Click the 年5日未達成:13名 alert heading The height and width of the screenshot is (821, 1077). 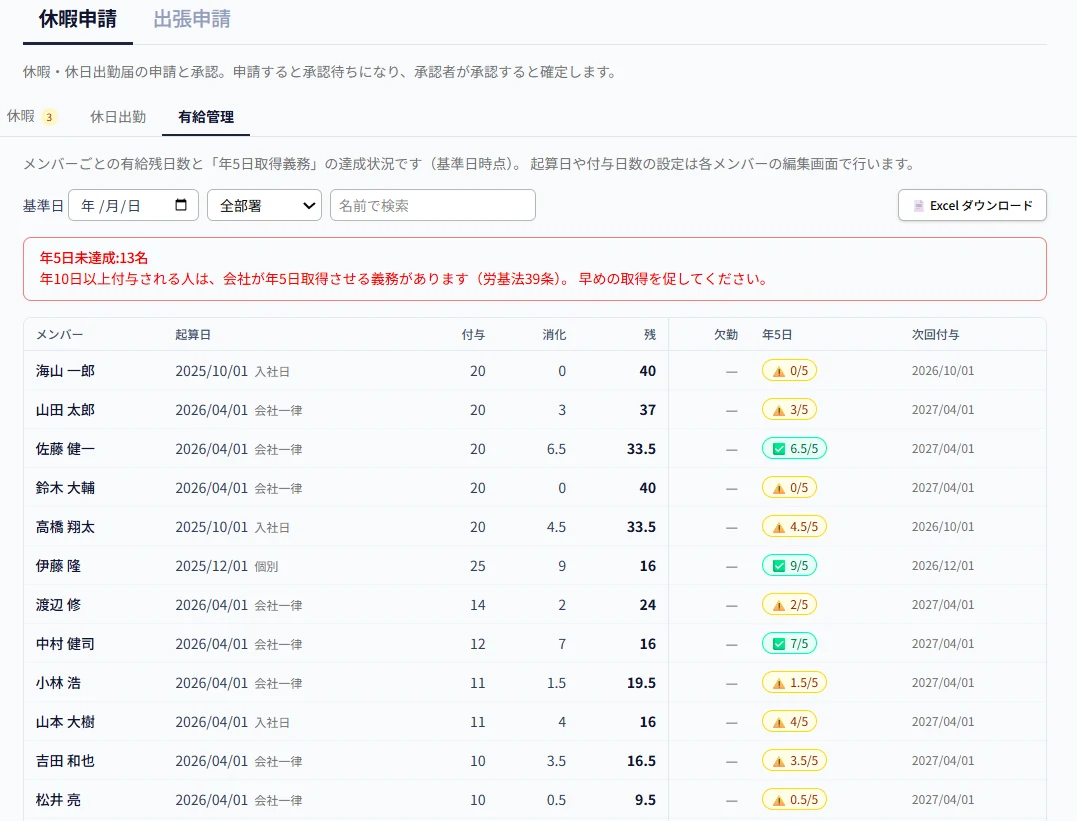coord(93,258)
